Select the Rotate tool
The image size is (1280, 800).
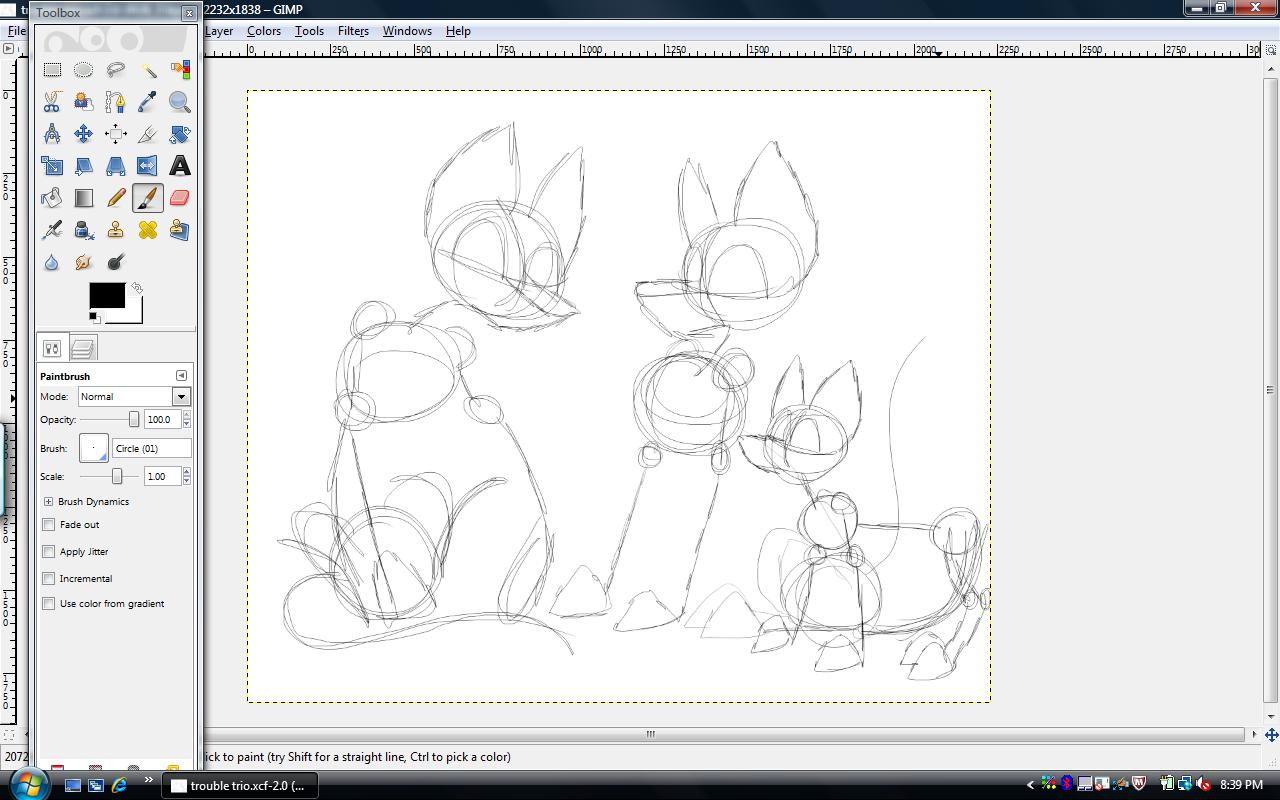[x=180, y=134]
